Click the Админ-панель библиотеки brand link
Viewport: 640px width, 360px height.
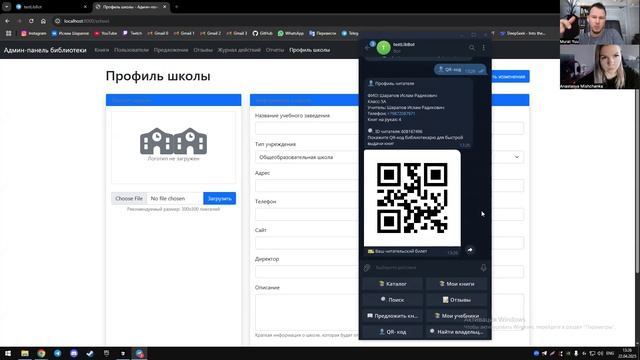[45, 50]
